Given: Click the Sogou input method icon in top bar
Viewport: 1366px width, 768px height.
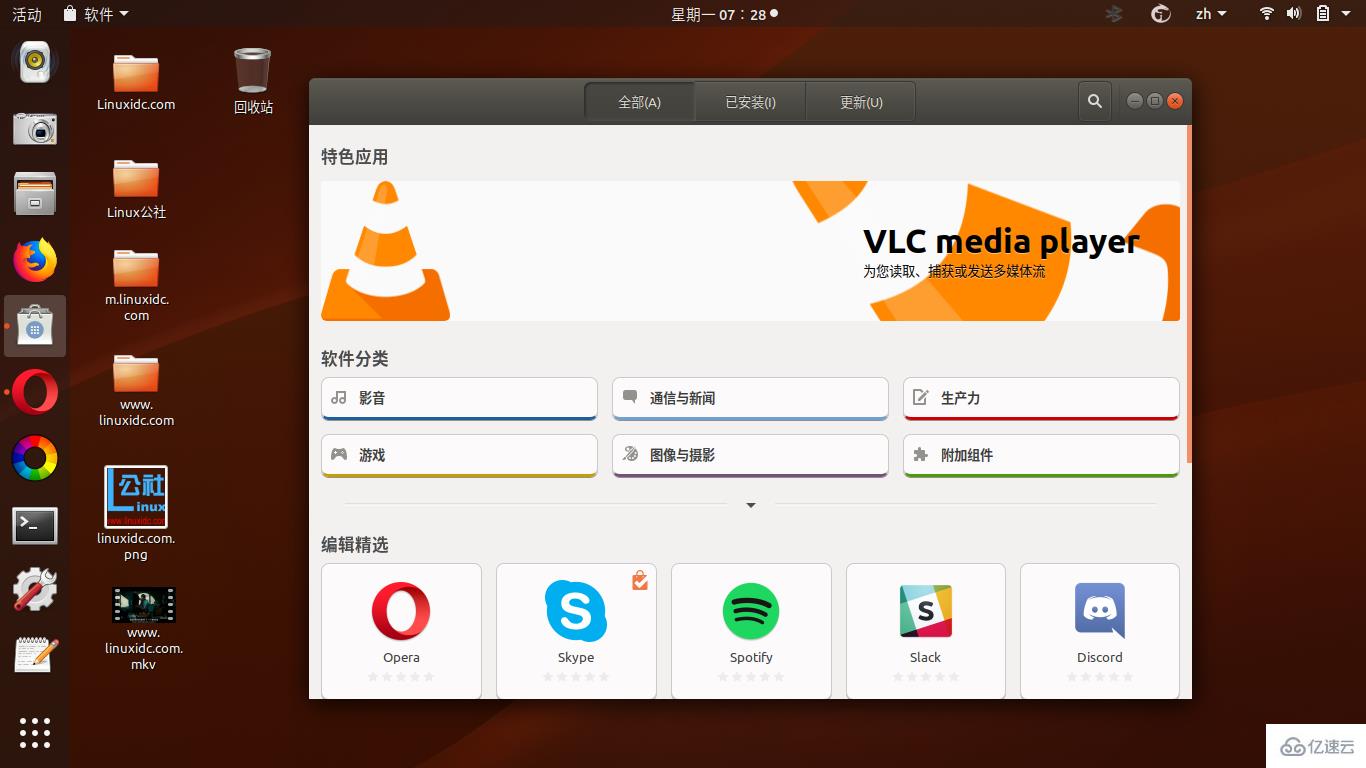Looking at the screenshot, I should click(1161, 13).
